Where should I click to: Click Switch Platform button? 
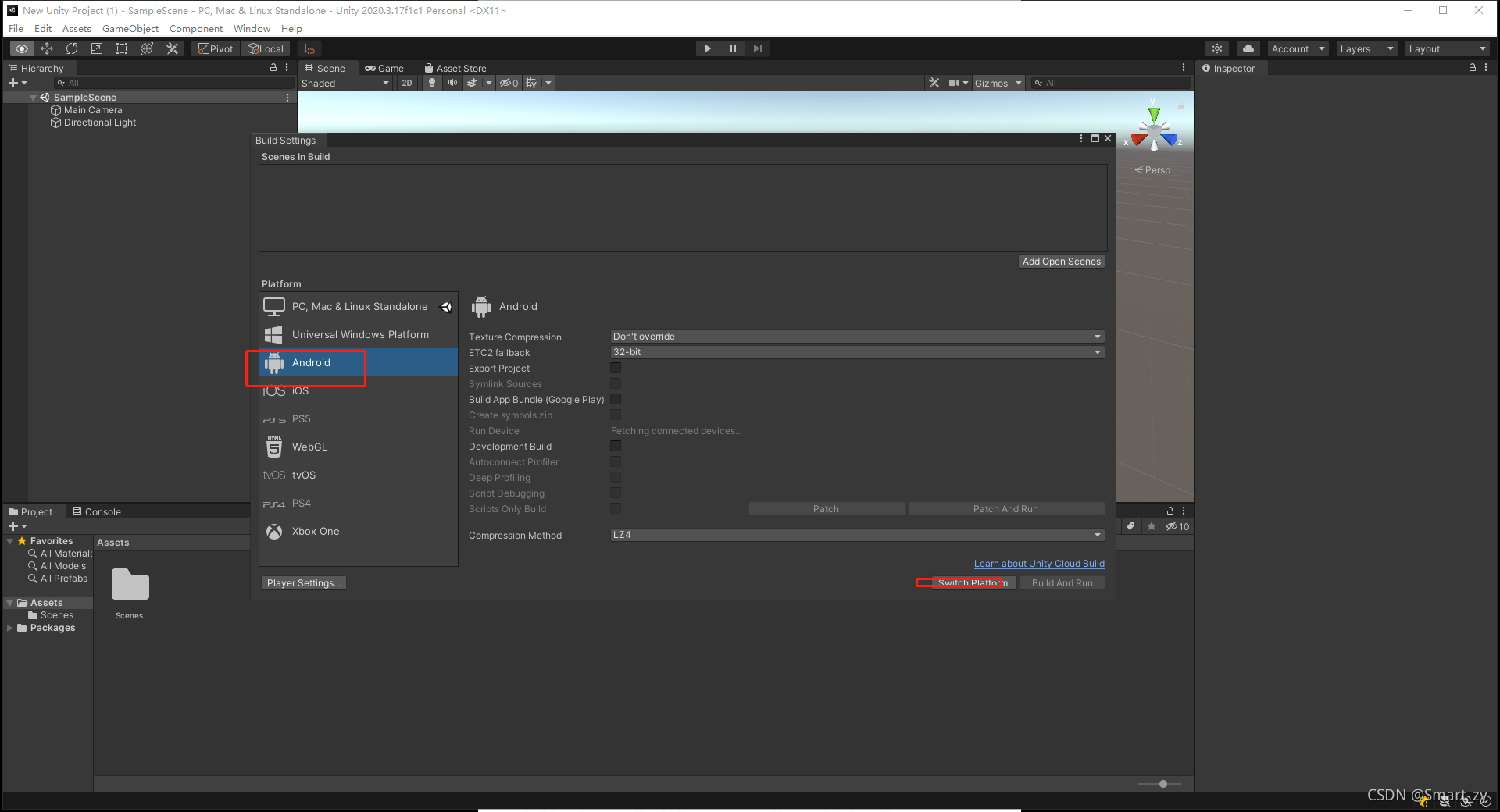coord(973,583)
